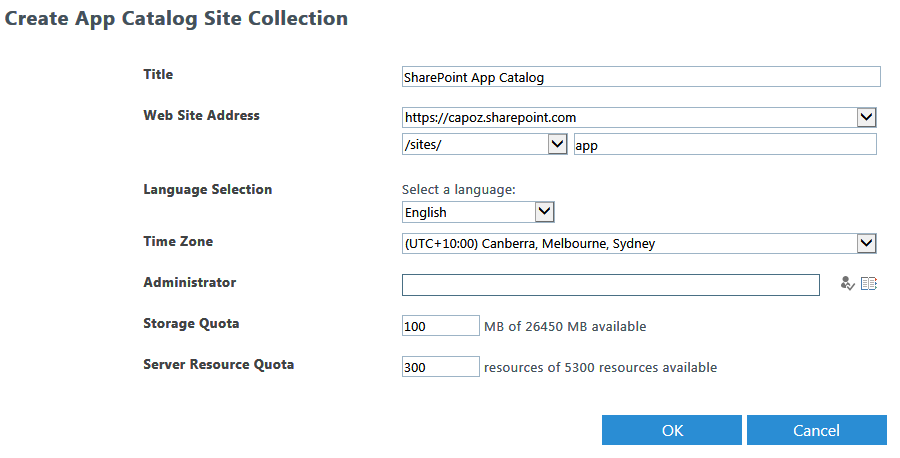Select the Server Resource Quota value field
The height and width of the screenshot is (458, 900).
[440, 367]
